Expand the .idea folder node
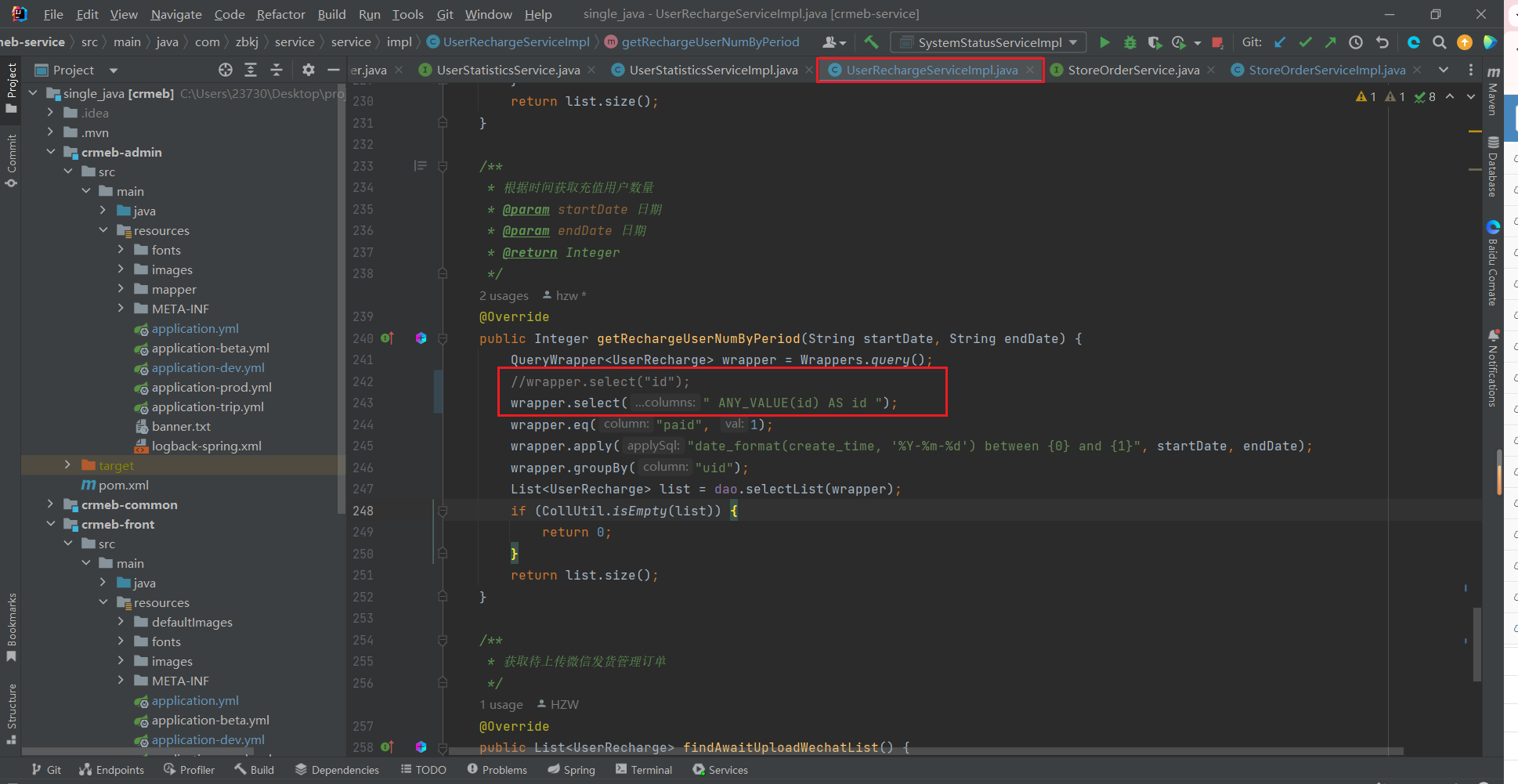The width and height of the screenshot is (1518, 784). point(51,113)
